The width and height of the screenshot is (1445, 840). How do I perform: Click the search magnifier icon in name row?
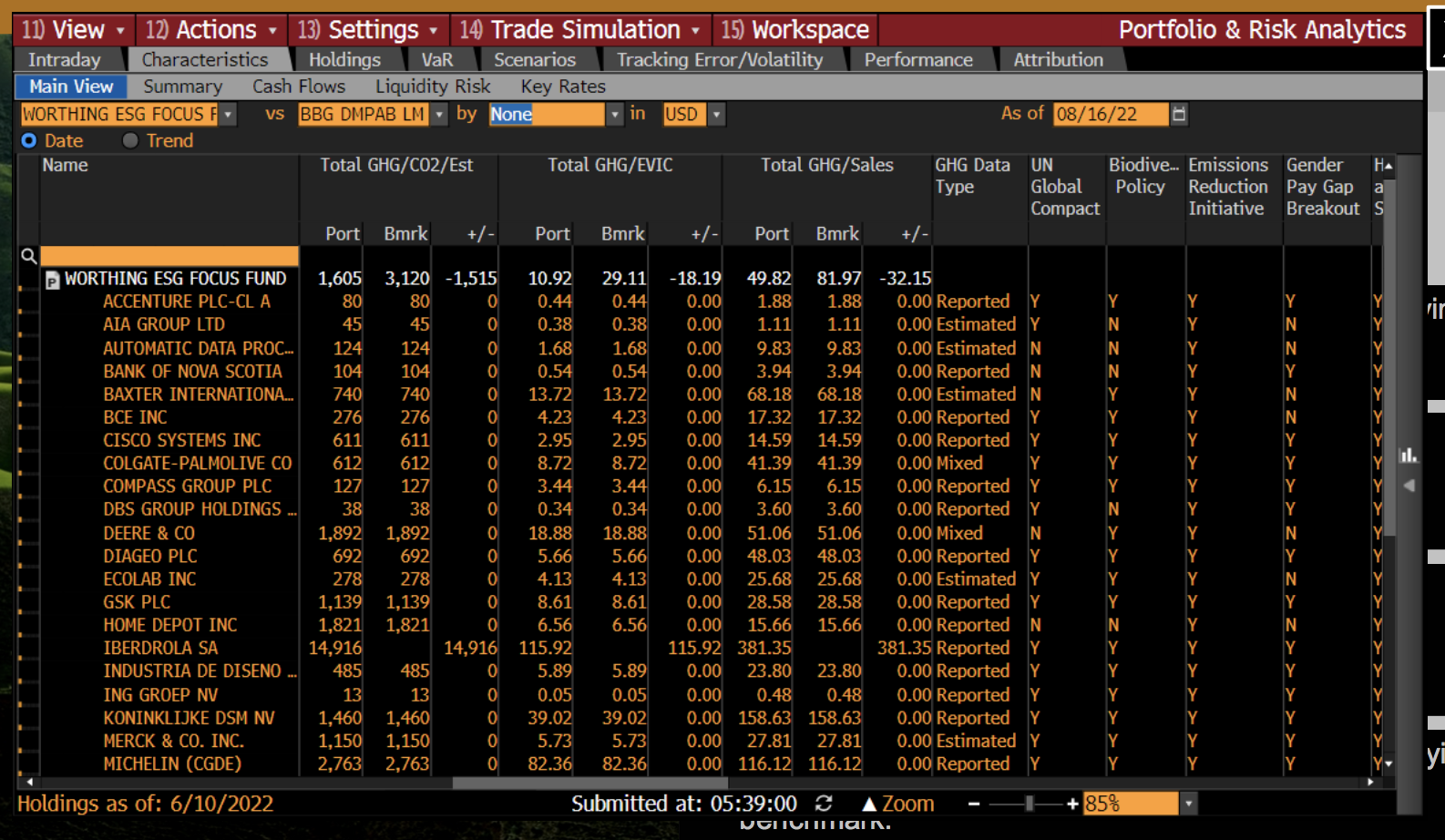pos(28,256)
